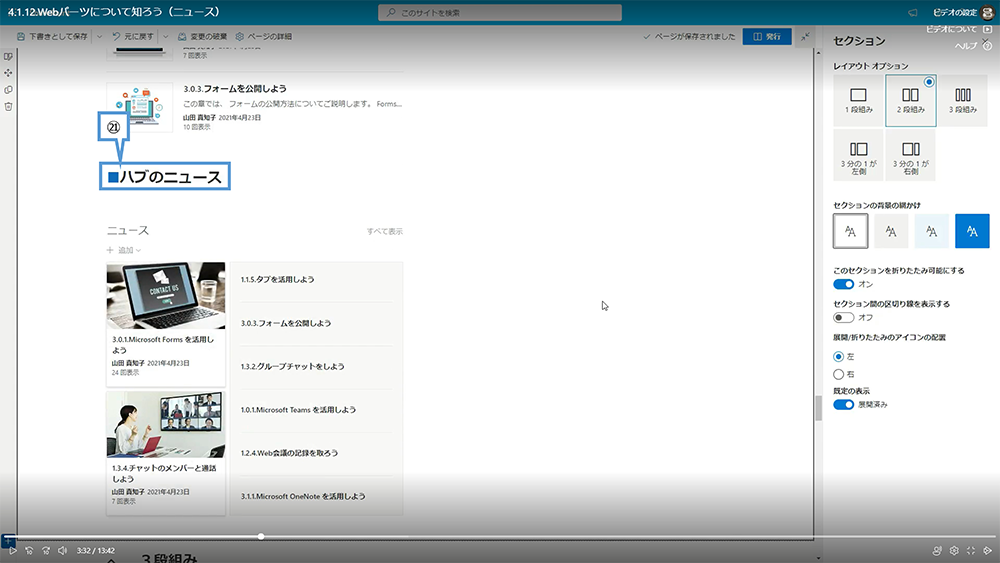The image size is (1000, 563).
Task: Select the 左 icon placement radio button
Action: click(839, 356)
